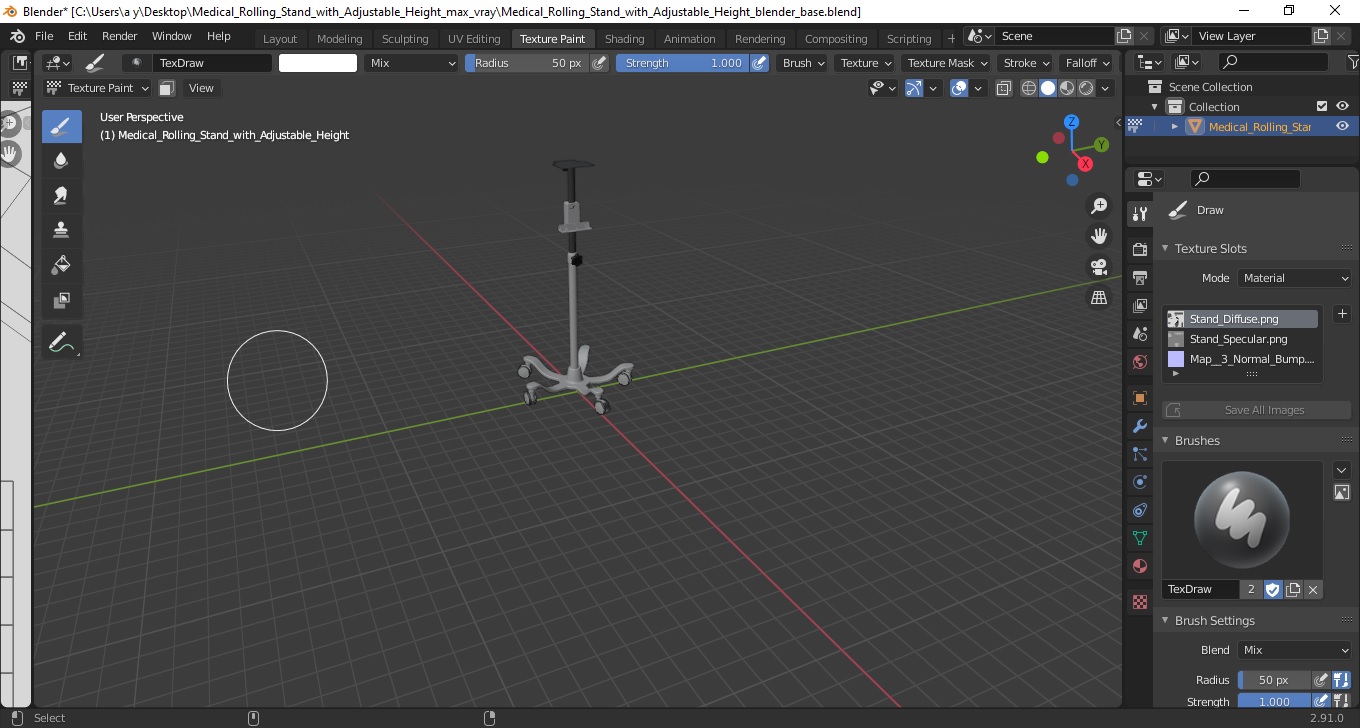Toggle the paint mask face selection button

[167, 88]
